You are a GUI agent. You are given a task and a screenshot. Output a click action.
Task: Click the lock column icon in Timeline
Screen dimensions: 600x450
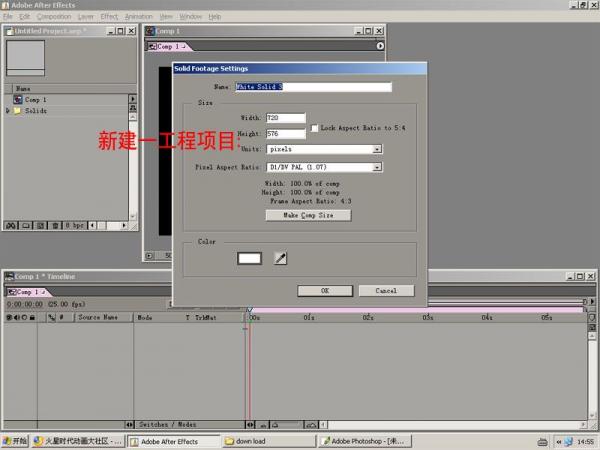pos(32,317)
